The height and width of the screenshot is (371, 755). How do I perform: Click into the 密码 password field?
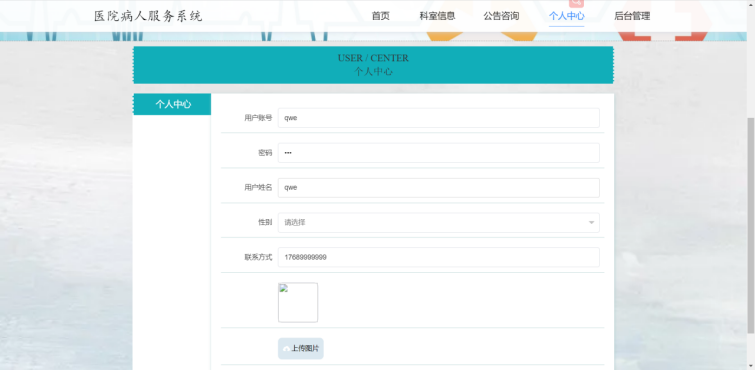point(439,153)
